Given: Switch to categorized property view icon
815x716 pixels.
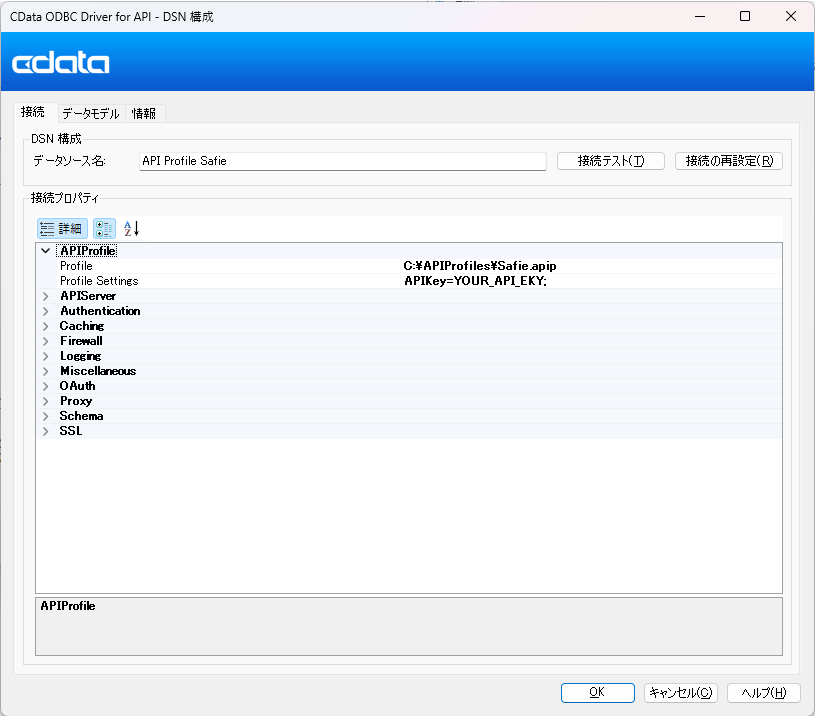Looking at the screenshot, I should [x=104, y=228].
